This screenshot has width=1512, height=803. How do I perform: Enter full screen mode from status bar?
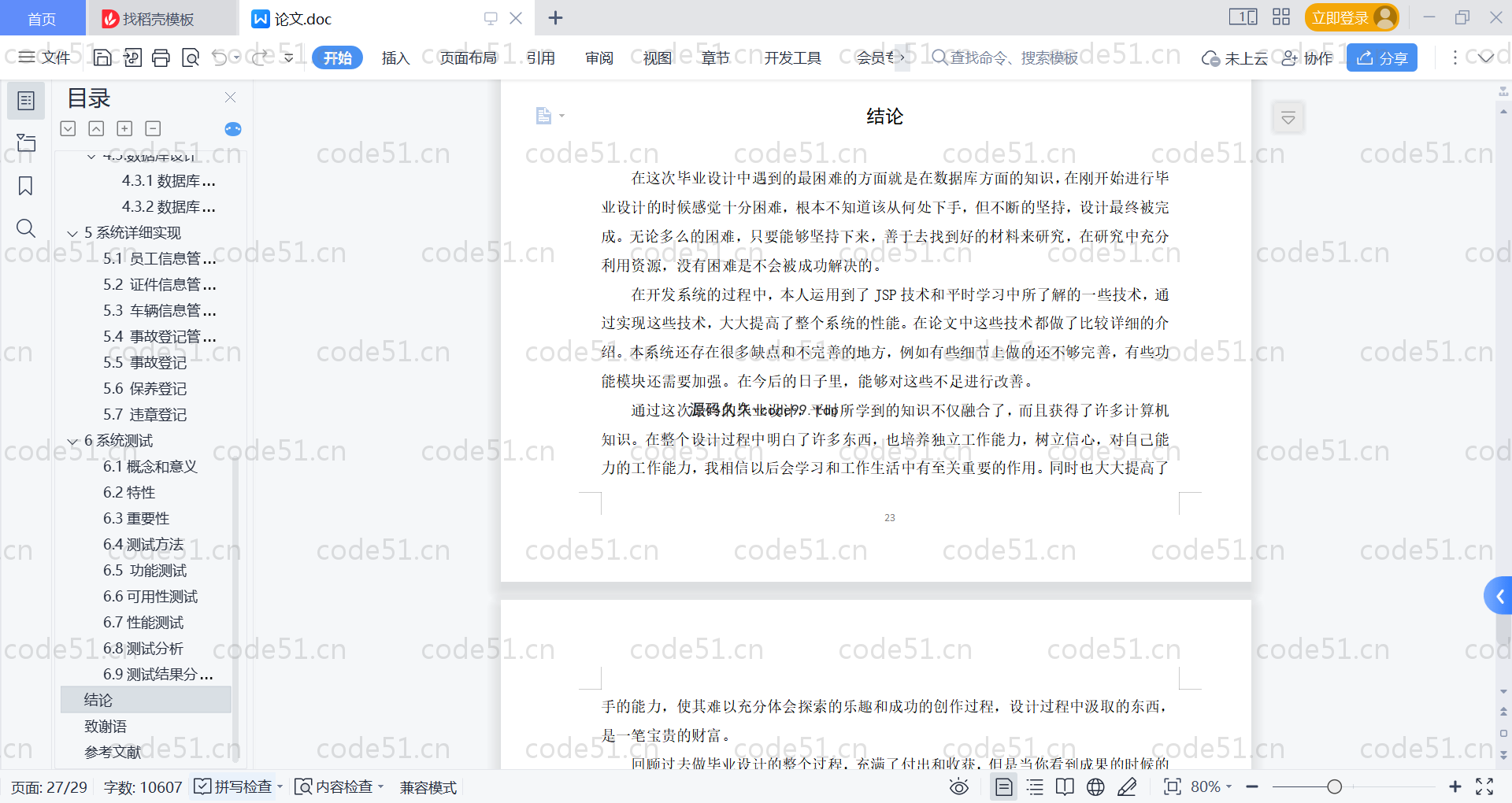[1484, 786]
